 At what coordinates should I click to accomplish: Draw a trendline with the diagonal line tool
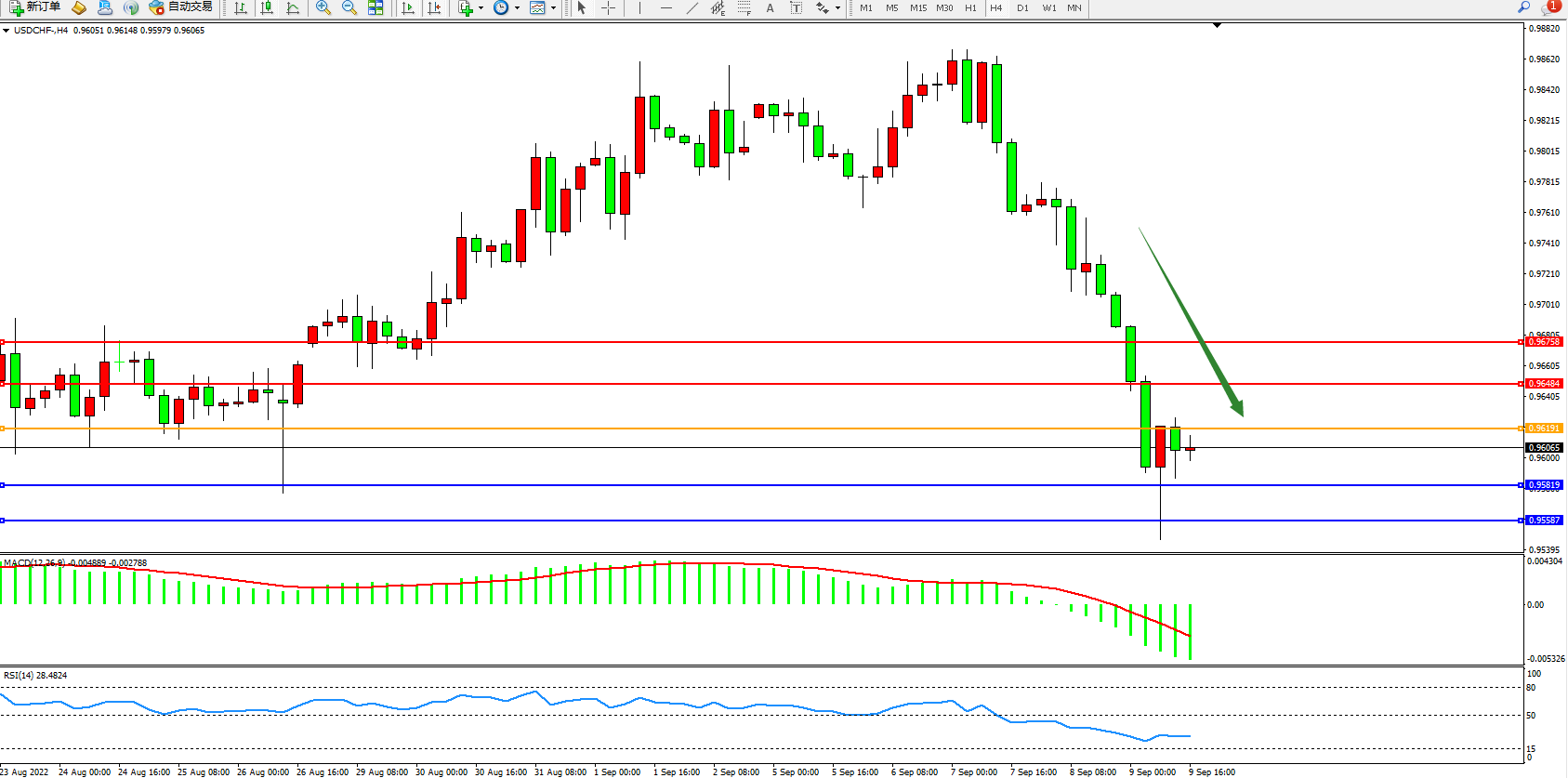(692, 7)
